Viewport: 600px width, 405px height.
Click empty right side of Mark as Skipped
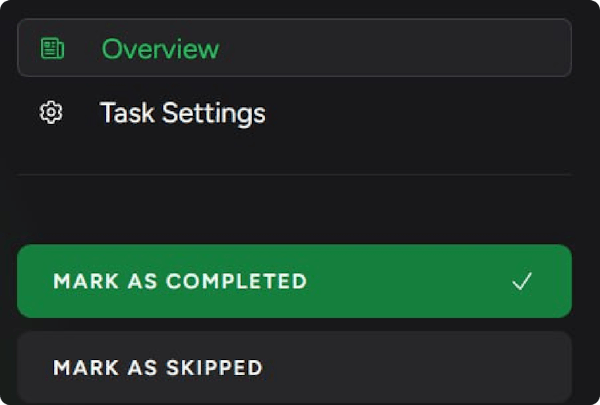point(450,367)
